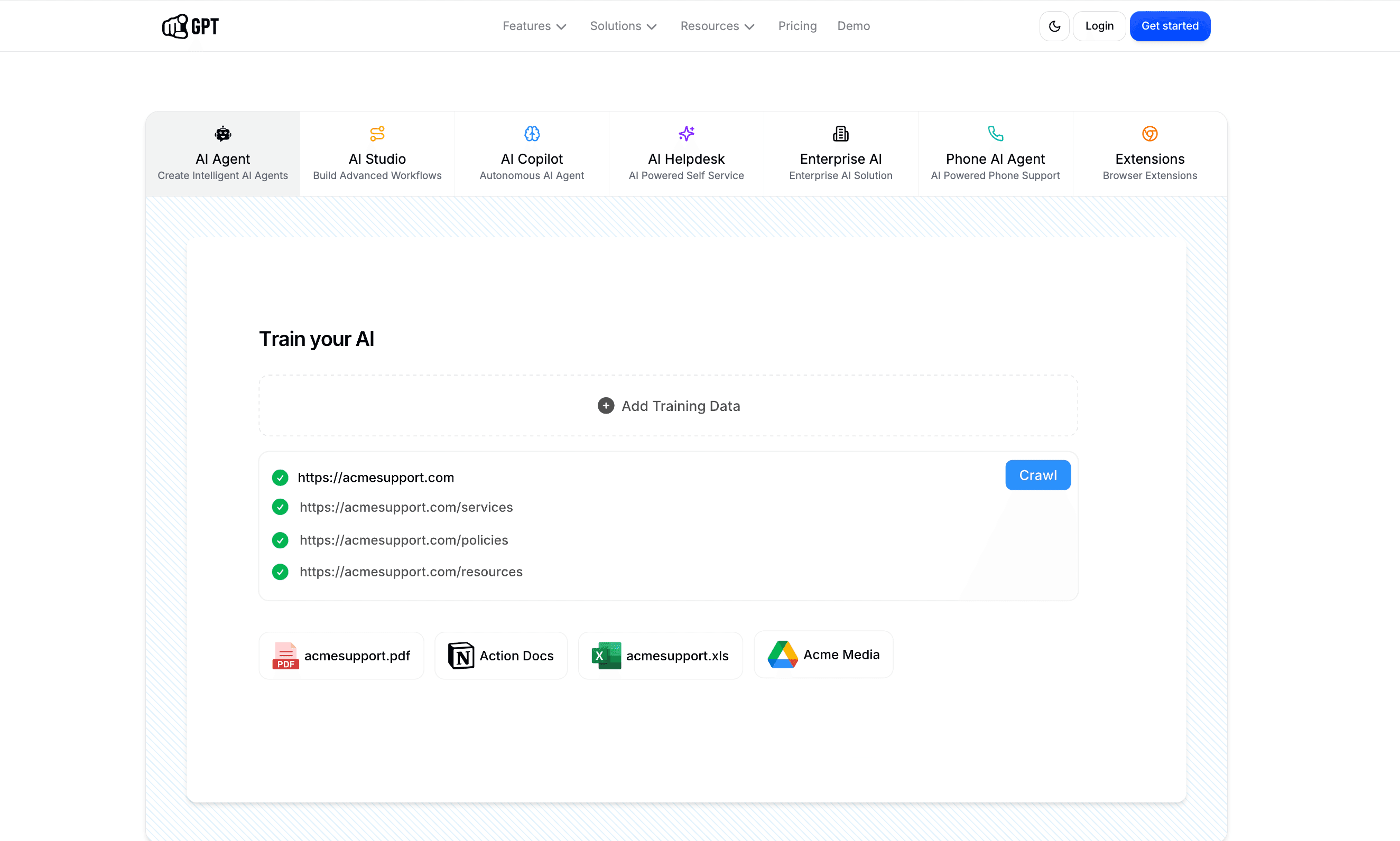The width and height of the screenshot is (1400, 841).
Task: Click the Login button
Action: (x=1099, y=26)
